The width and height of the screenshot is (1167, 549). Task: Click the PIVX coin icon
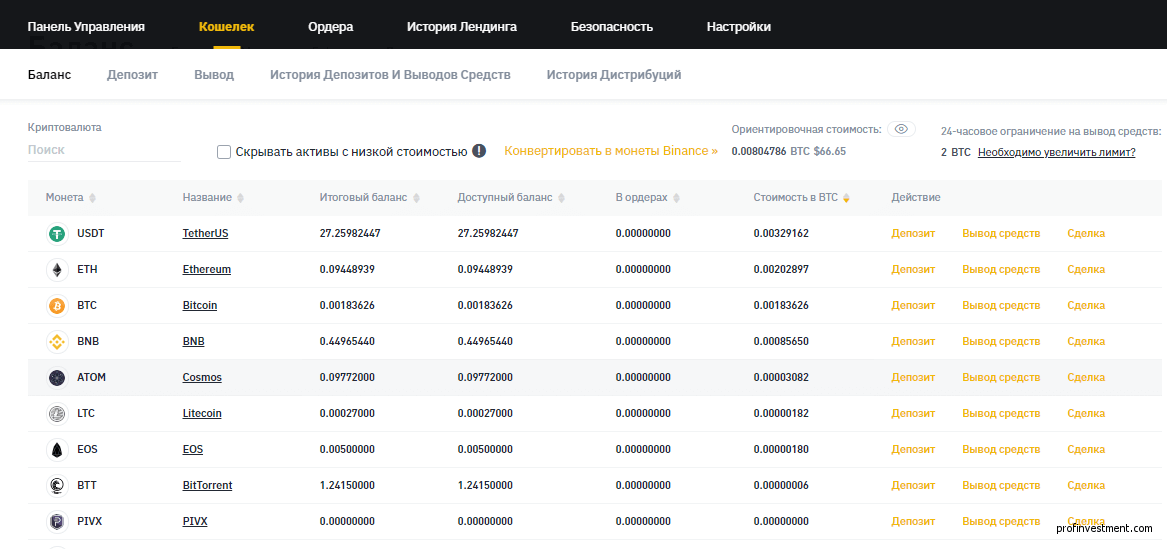[57, 521]
